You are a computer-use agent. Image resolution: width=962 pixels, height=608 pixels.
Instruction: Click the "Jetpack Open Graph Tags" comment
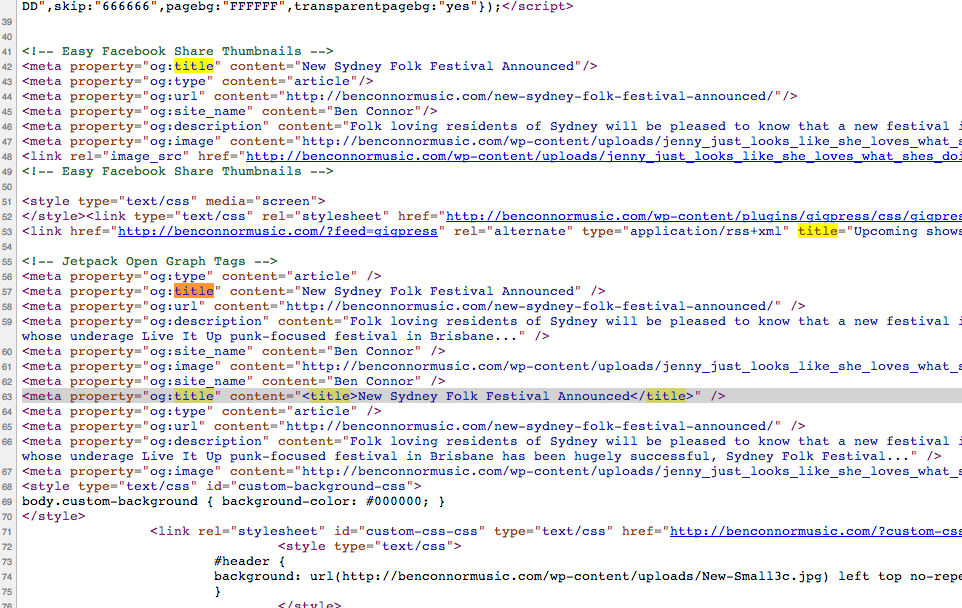(150, 261)
